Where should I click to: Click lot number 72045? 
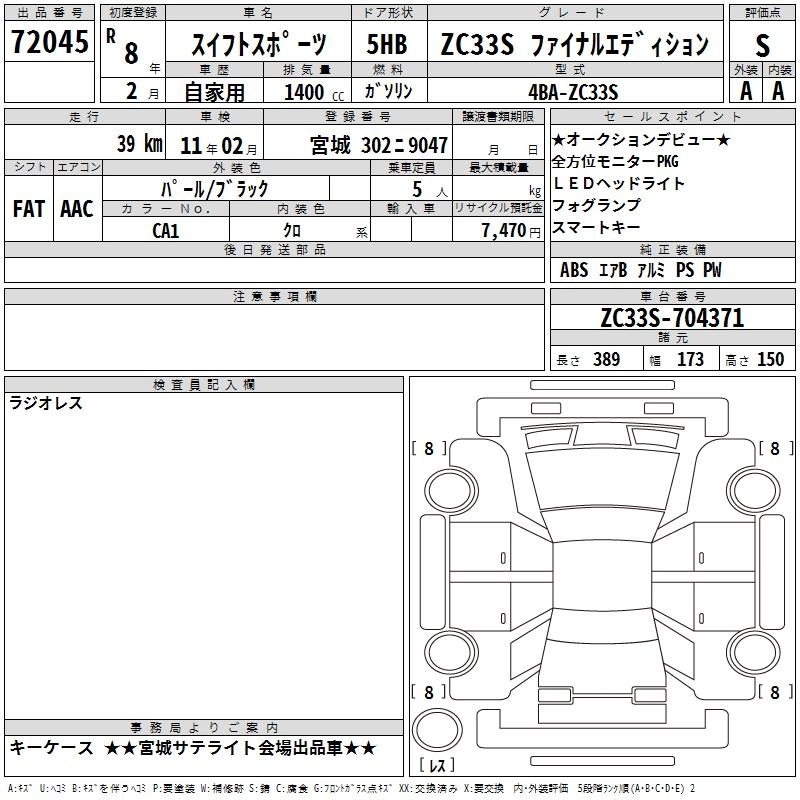pyautogui.click(x=49, y=41)
